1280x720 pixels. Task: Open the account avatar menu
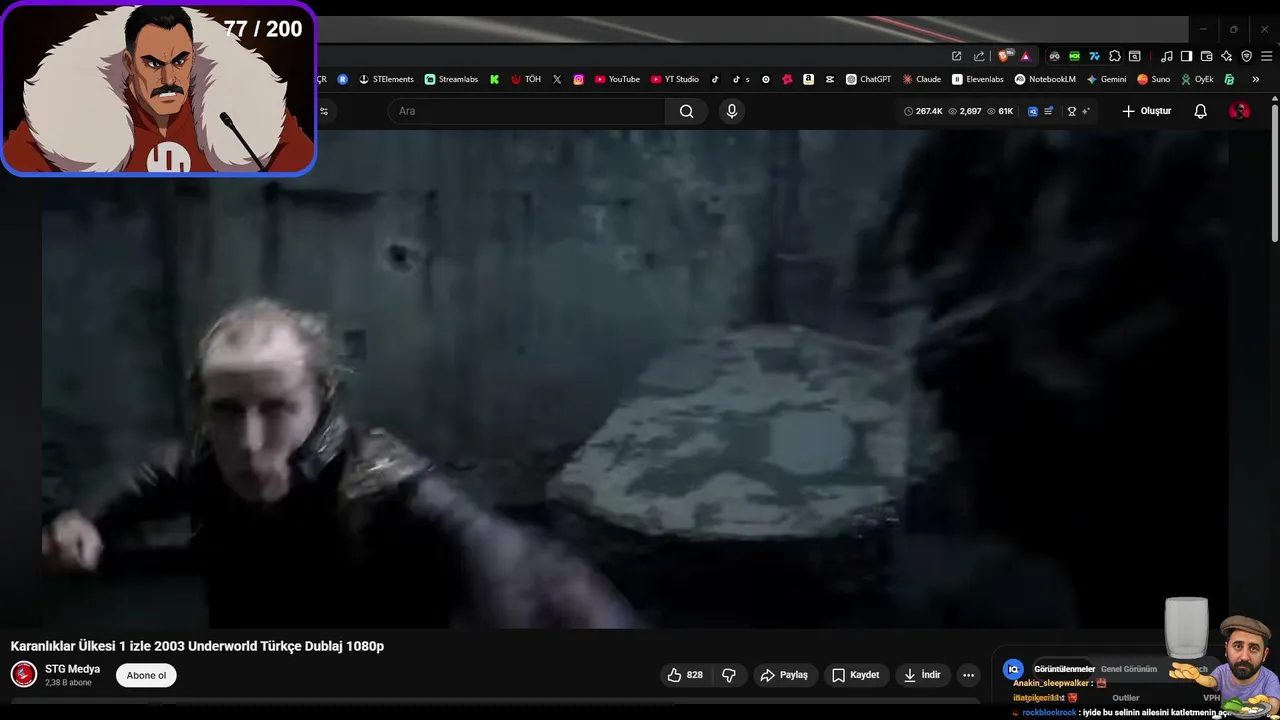(1239, 111)
